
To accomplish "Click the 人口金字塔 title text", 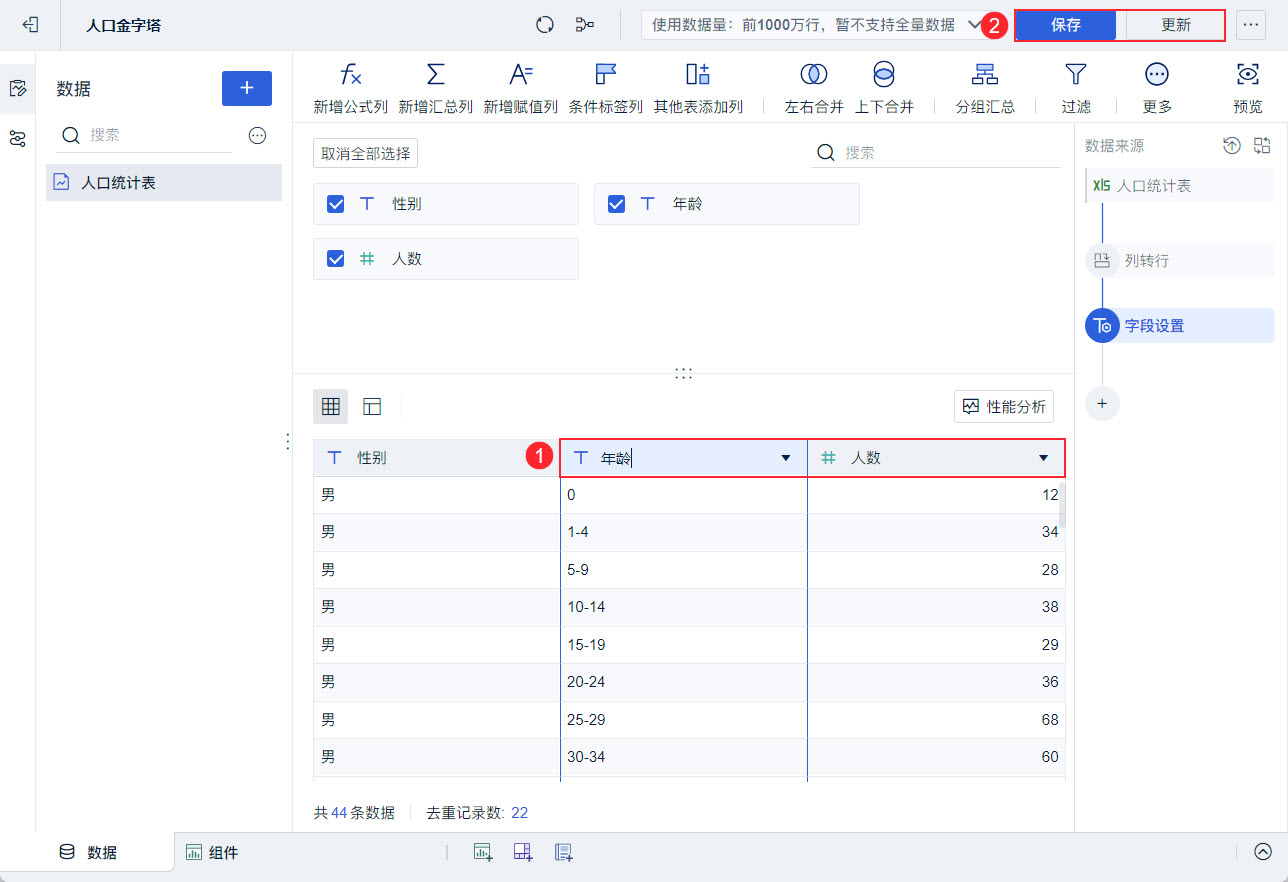I will coord(123,25).
